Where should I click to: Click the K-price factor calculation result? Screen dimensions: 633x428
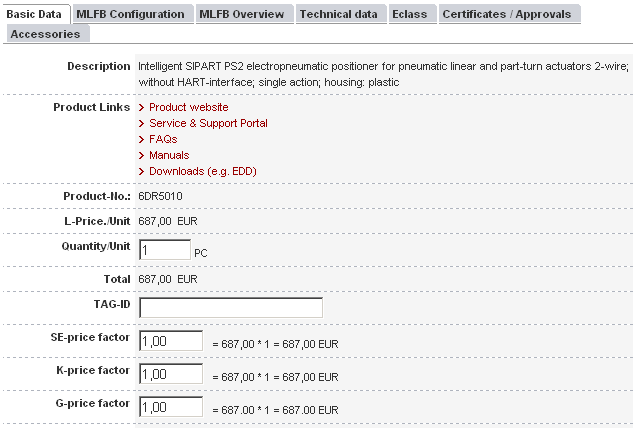275,377
